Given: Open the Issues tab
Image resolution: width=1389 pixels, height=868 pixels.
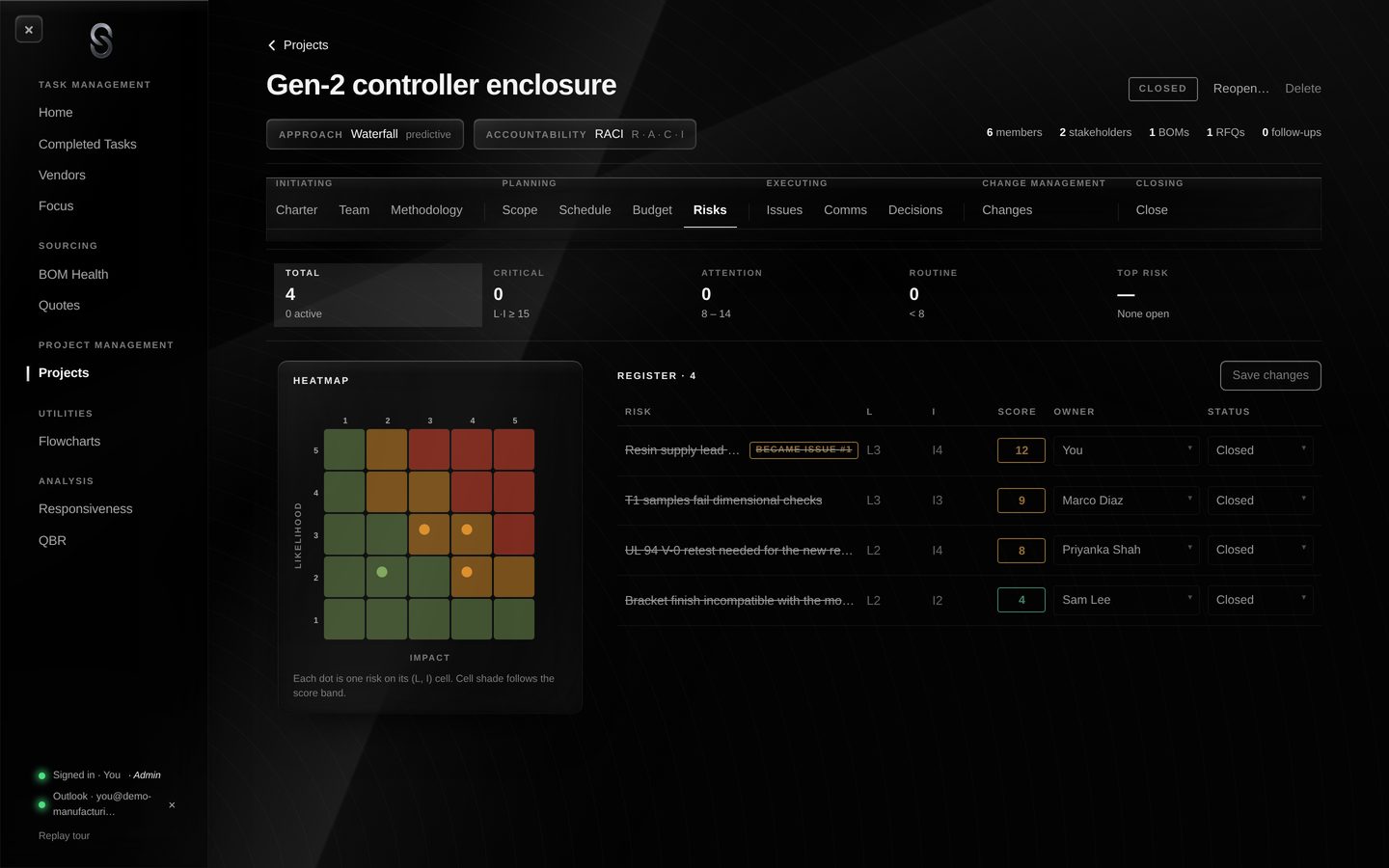Looking at the screenshot, I should (x=784, y=210).
